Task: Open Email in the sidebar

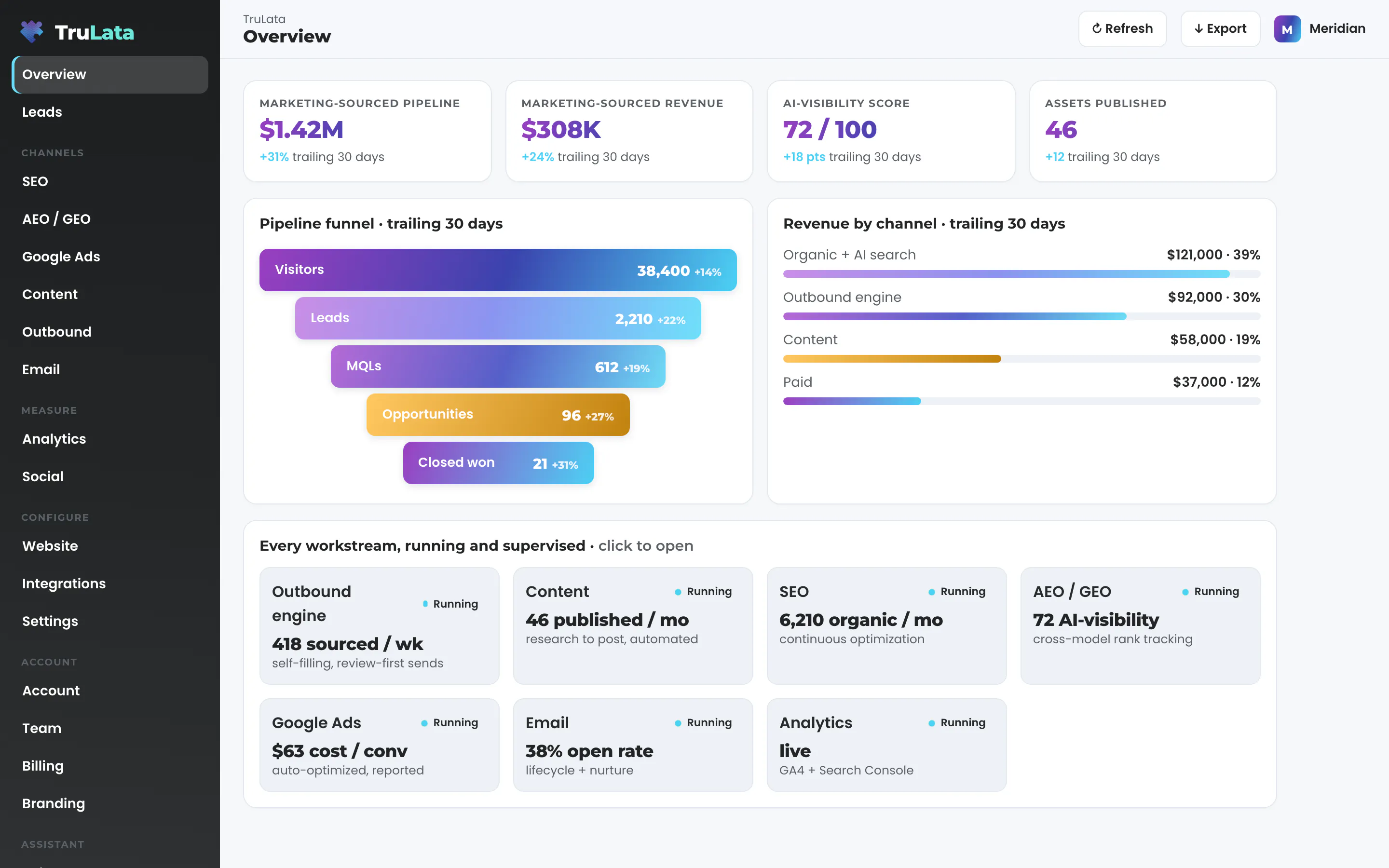Action: tap(109, 370)
